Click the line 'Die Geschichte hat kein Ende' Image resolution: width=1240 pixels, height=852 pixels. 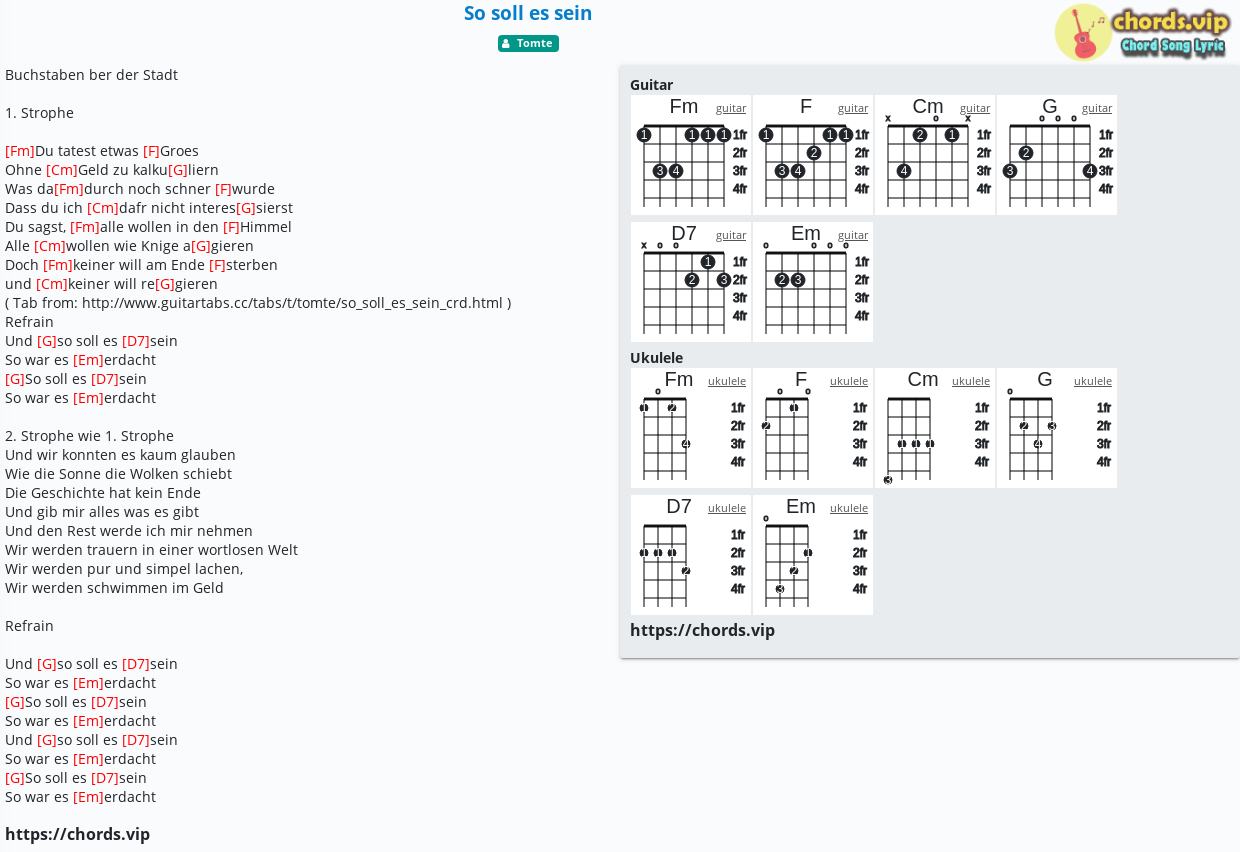coord(103,493)
